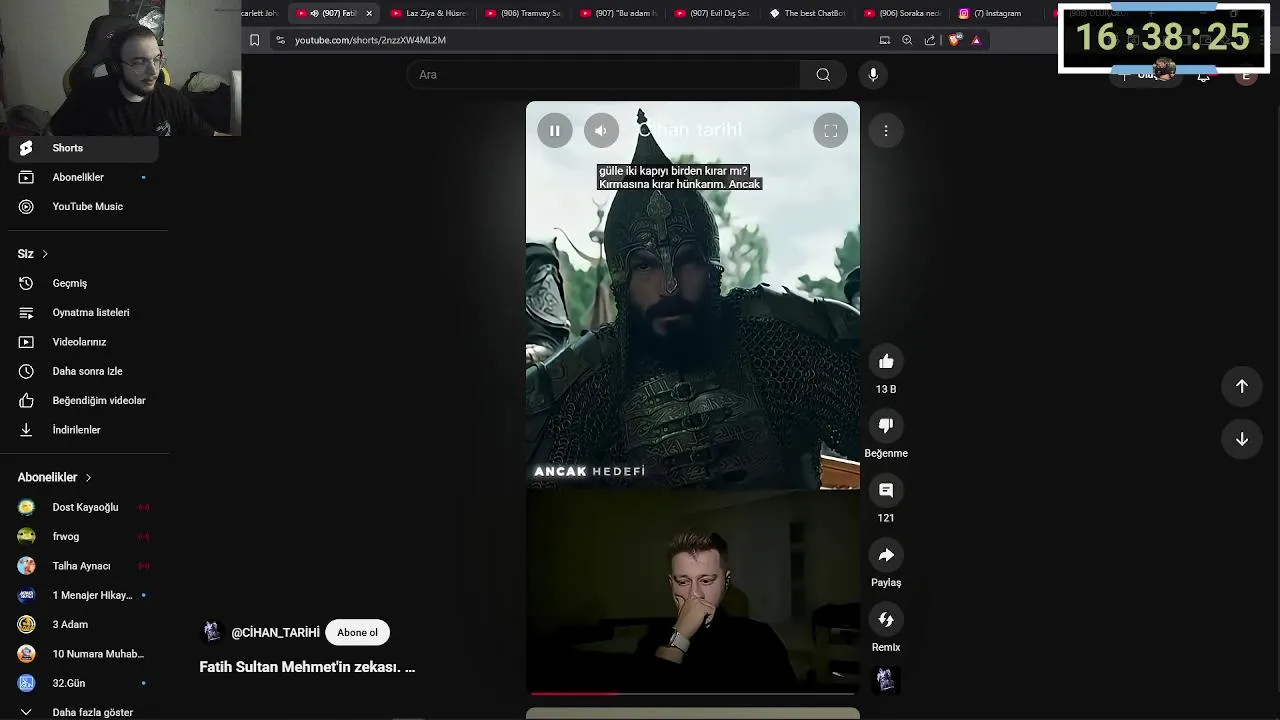Screen dimensions: 1280x720
Task: Switch to the (906) Soraka tab
Action: pos(903,13)
